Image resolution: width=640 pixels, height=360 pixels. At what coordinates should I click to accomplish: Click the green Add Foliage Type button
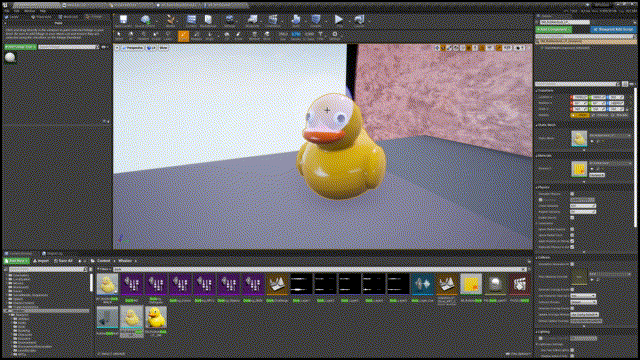pyautogui.click(x=20, y=47)
